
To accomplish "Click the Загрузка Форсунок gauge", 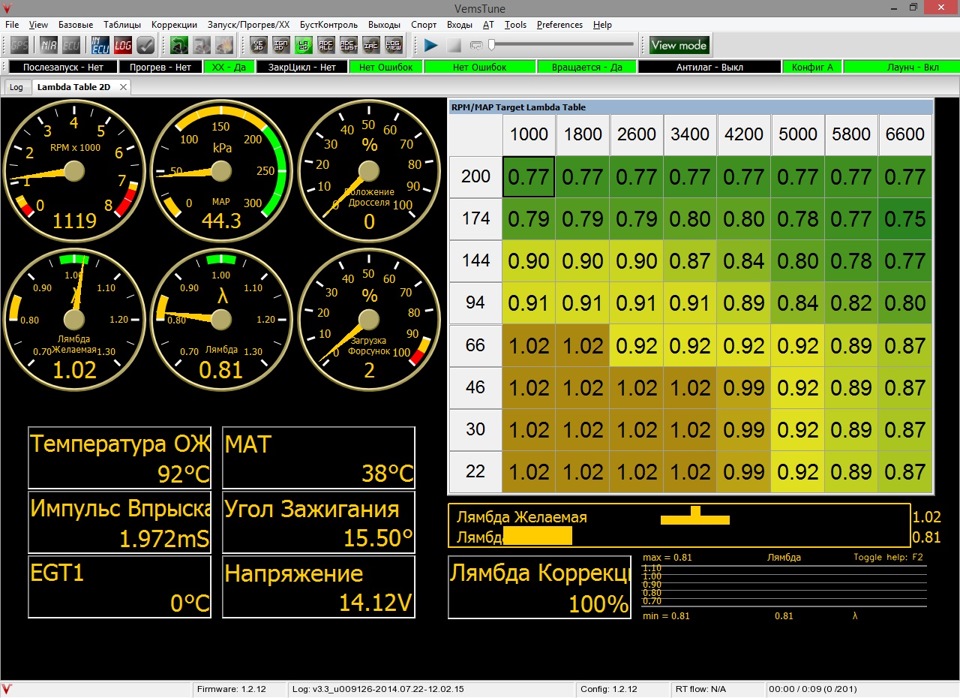I will tap(369, 319).
